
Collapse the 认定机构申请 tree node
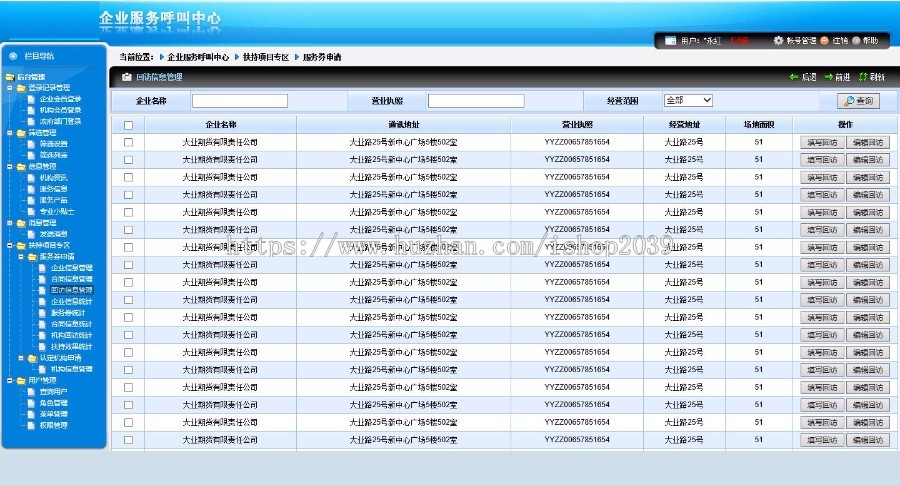[x=21, y=358]
